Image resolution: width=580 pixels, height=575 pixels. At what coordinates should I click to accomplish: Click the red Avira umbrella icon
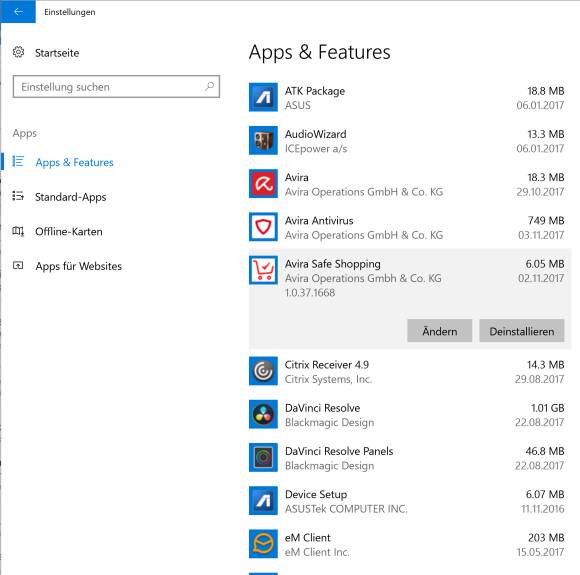click(x=263, y=184)
